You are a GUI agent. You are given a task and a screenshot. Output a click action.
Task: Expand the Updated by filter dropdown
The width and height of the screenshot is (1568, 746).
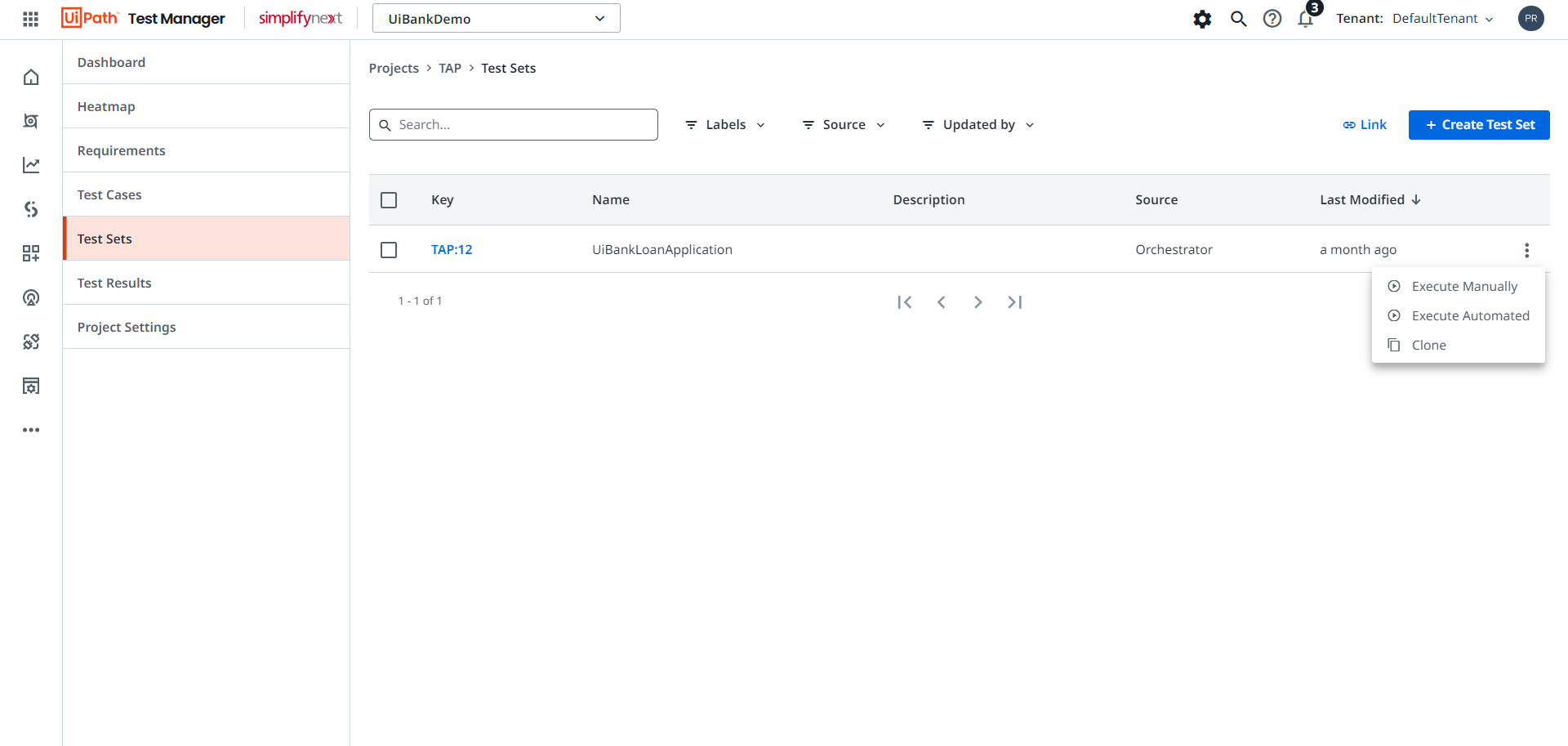pos(978,125)
